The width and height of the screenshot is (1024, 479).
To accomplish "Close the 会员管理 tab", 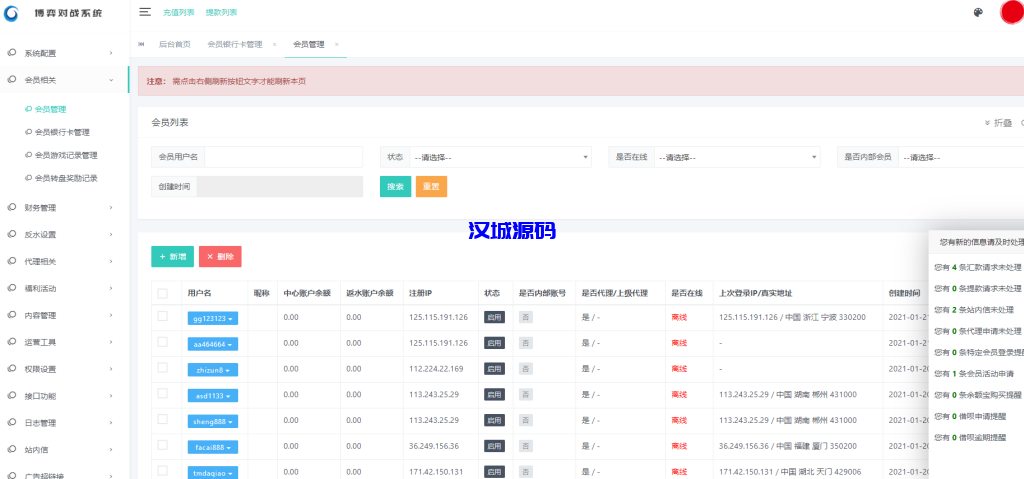I will pyautogui.click(x=337, y=44).
